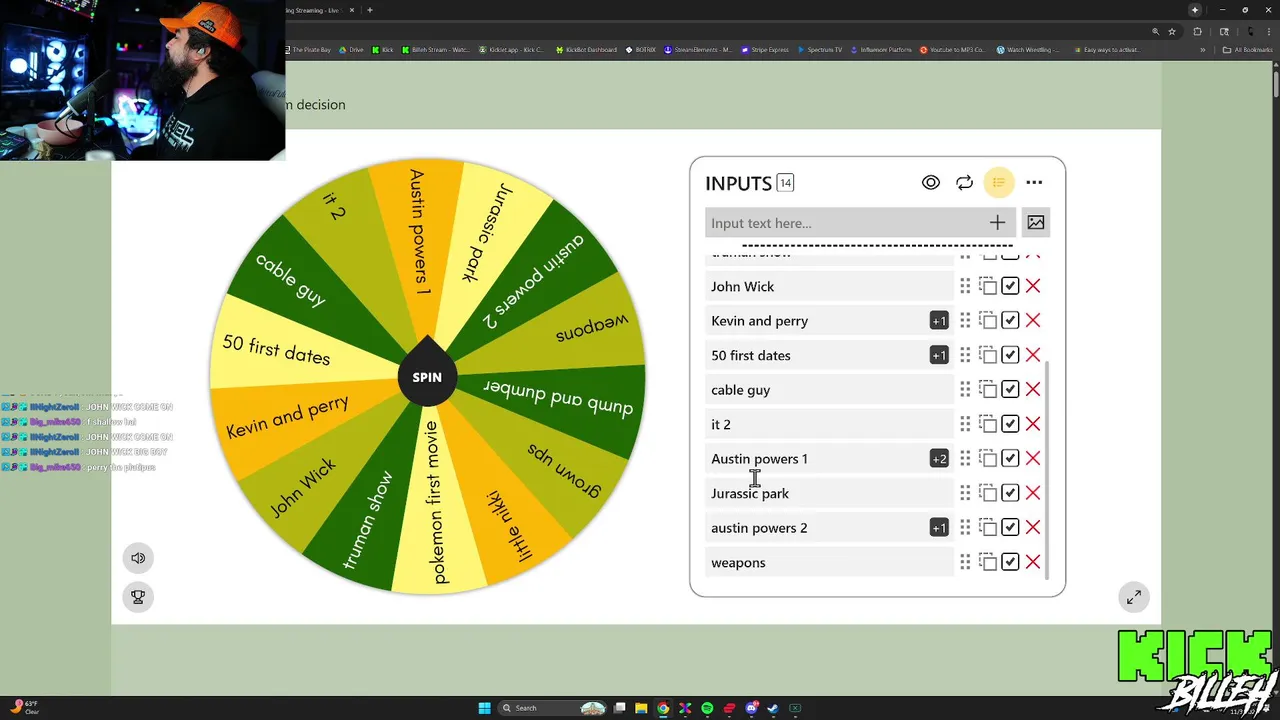
Task: Spin the wheel with the center SPIN button
Action: 427,377
